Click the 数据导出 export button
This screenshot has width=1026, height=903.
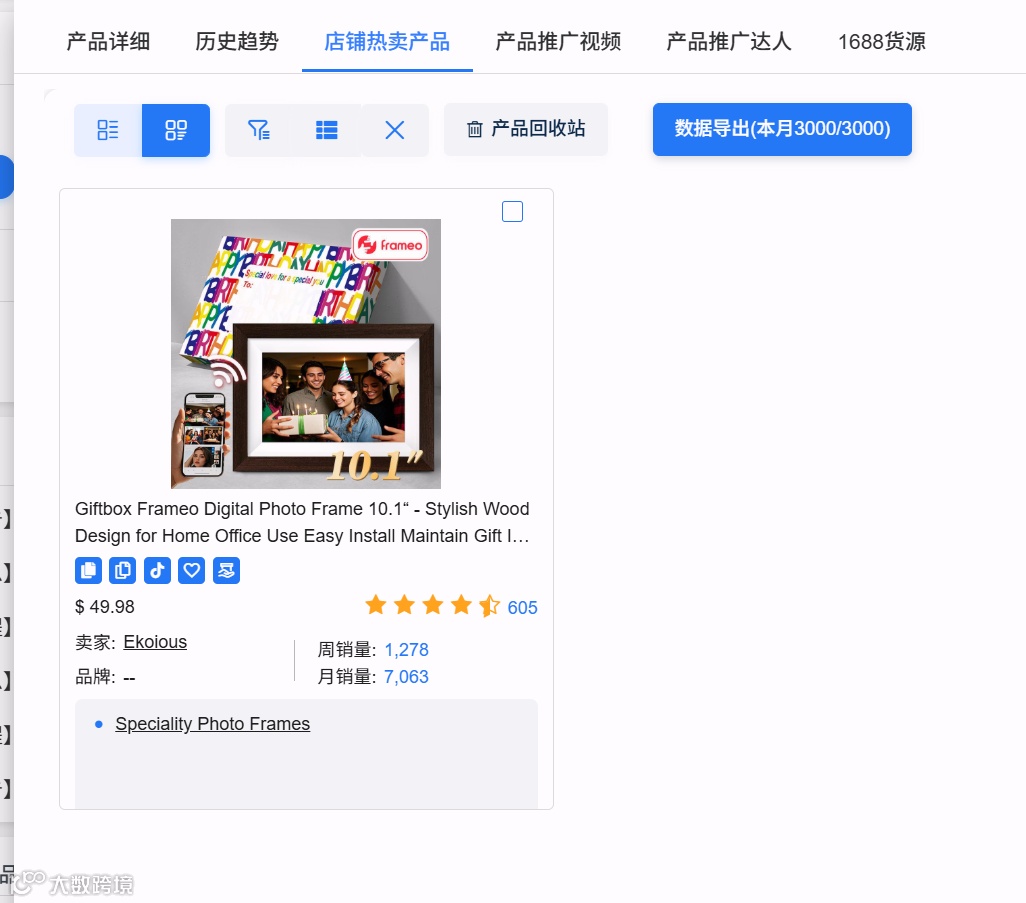782,129
